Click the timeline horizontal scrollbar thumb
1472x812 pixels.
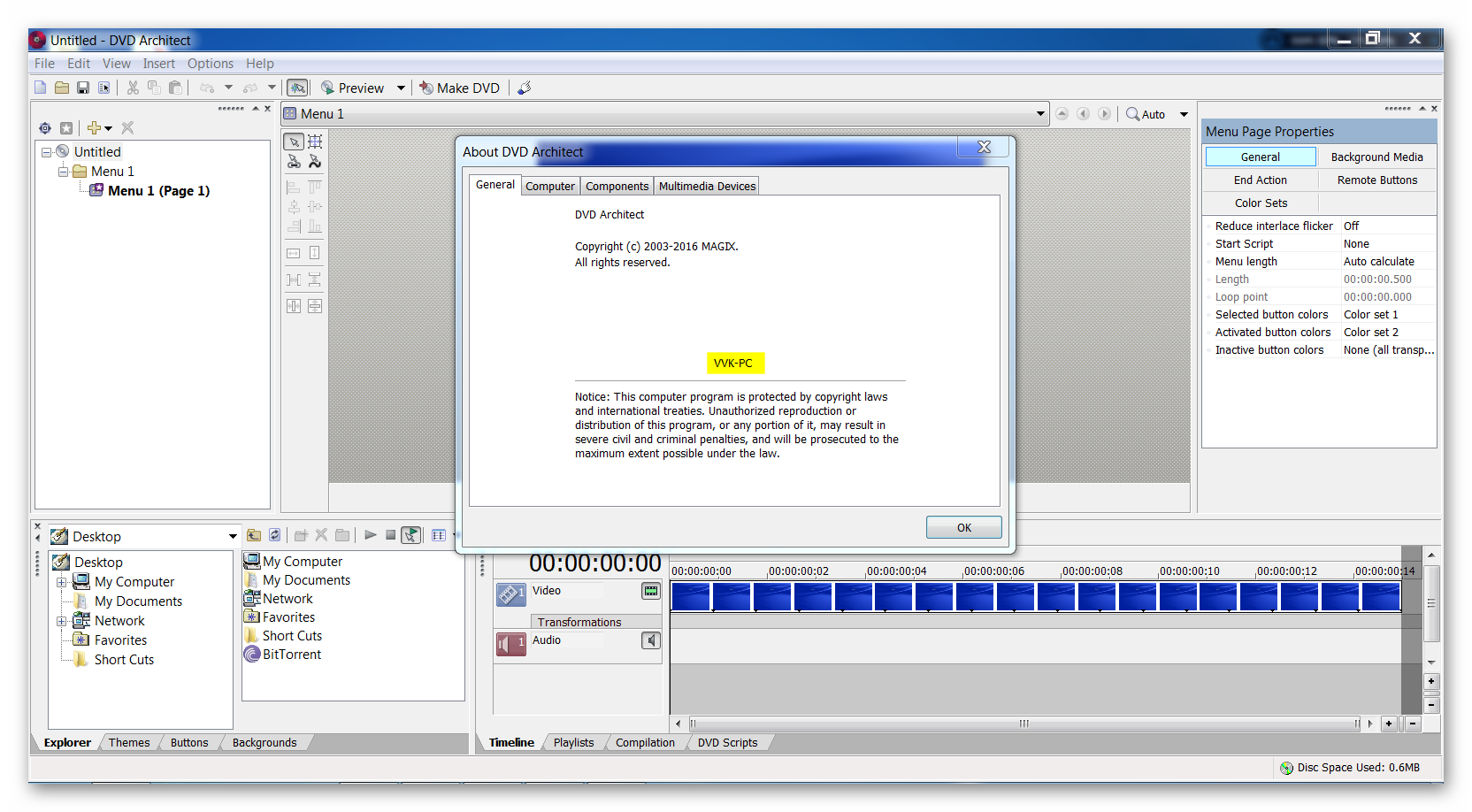1023,724
